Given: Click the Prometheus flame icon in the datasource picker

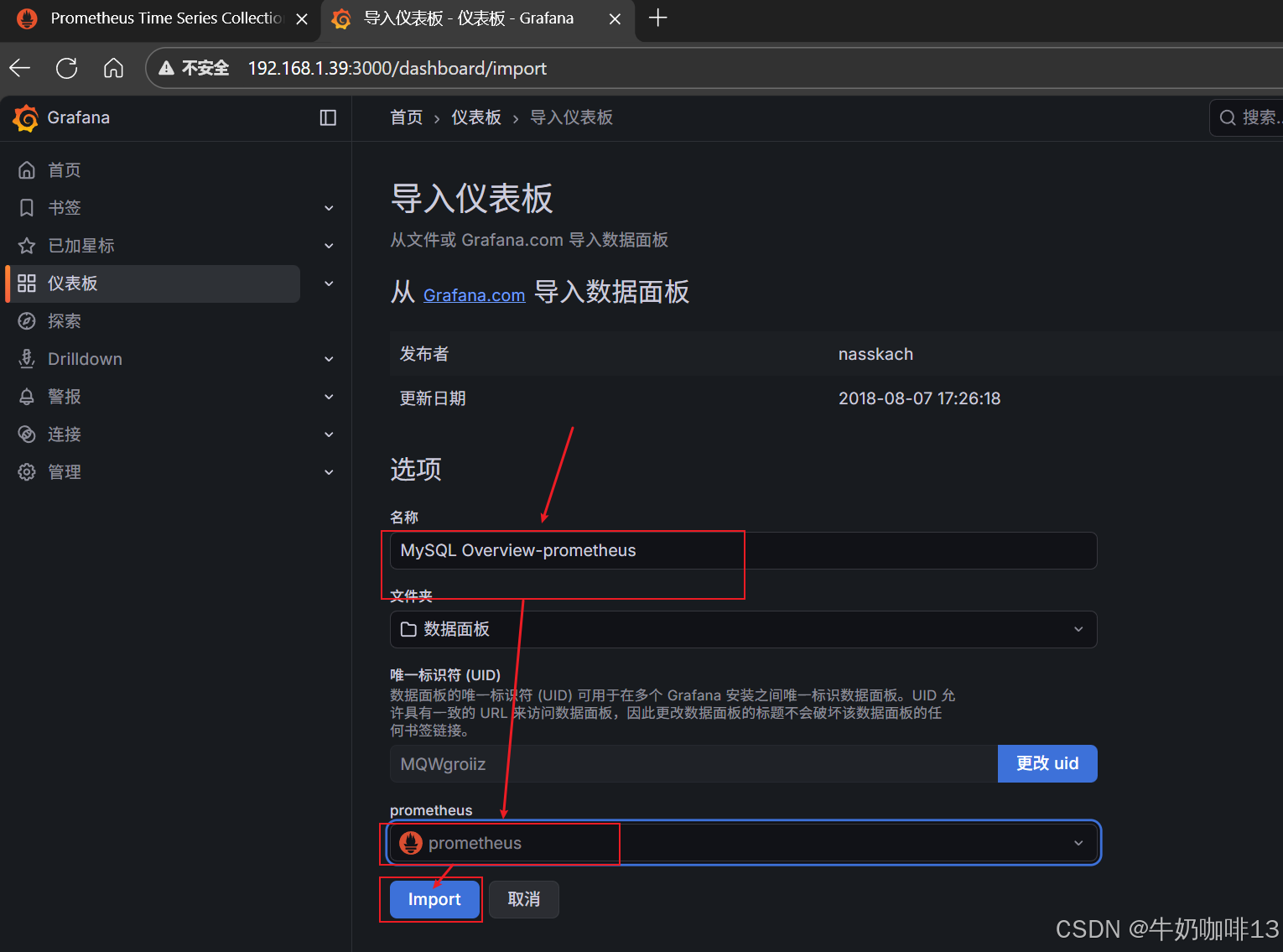Looking at the screenshot, I should (411, 843).
